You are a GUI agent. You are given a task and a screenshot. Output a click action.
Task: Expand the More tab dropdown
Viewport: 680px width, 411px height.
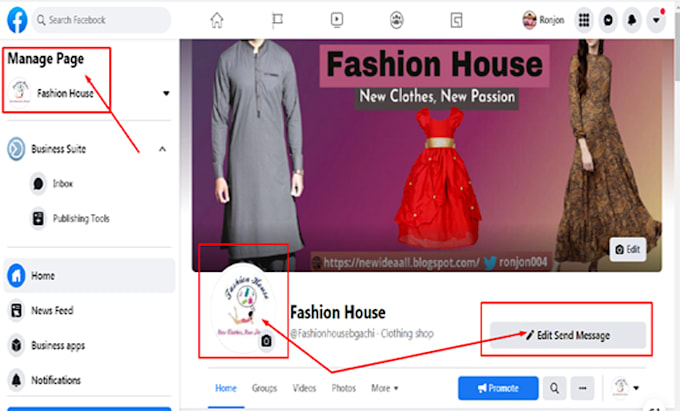385,388
